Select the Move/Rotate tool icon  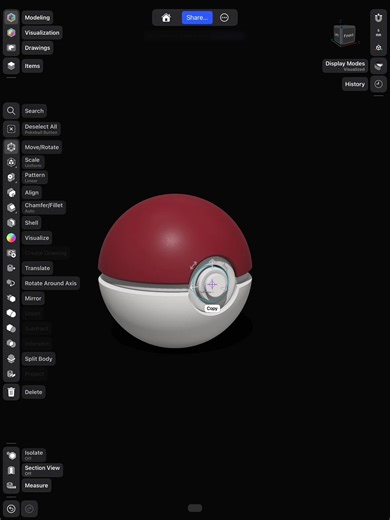[x=11, y=147]
